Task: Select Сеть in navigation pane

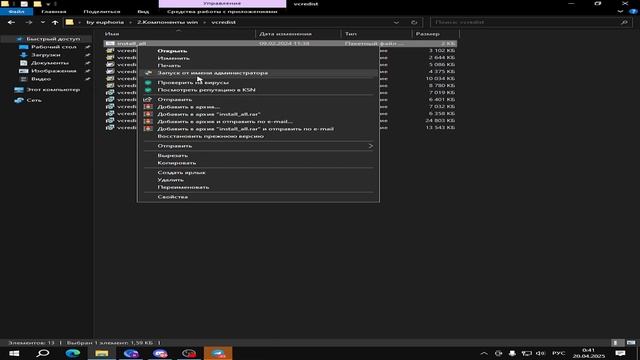Action: (34, 100)
